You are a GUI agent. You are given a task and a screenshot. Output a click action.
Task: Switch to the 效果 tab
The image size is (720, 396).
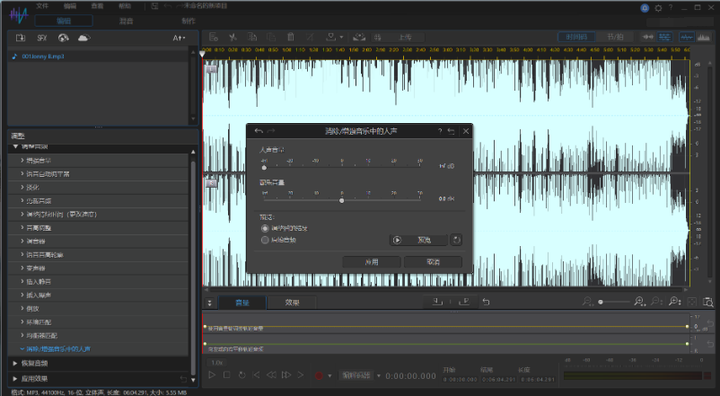coord(292,302)
